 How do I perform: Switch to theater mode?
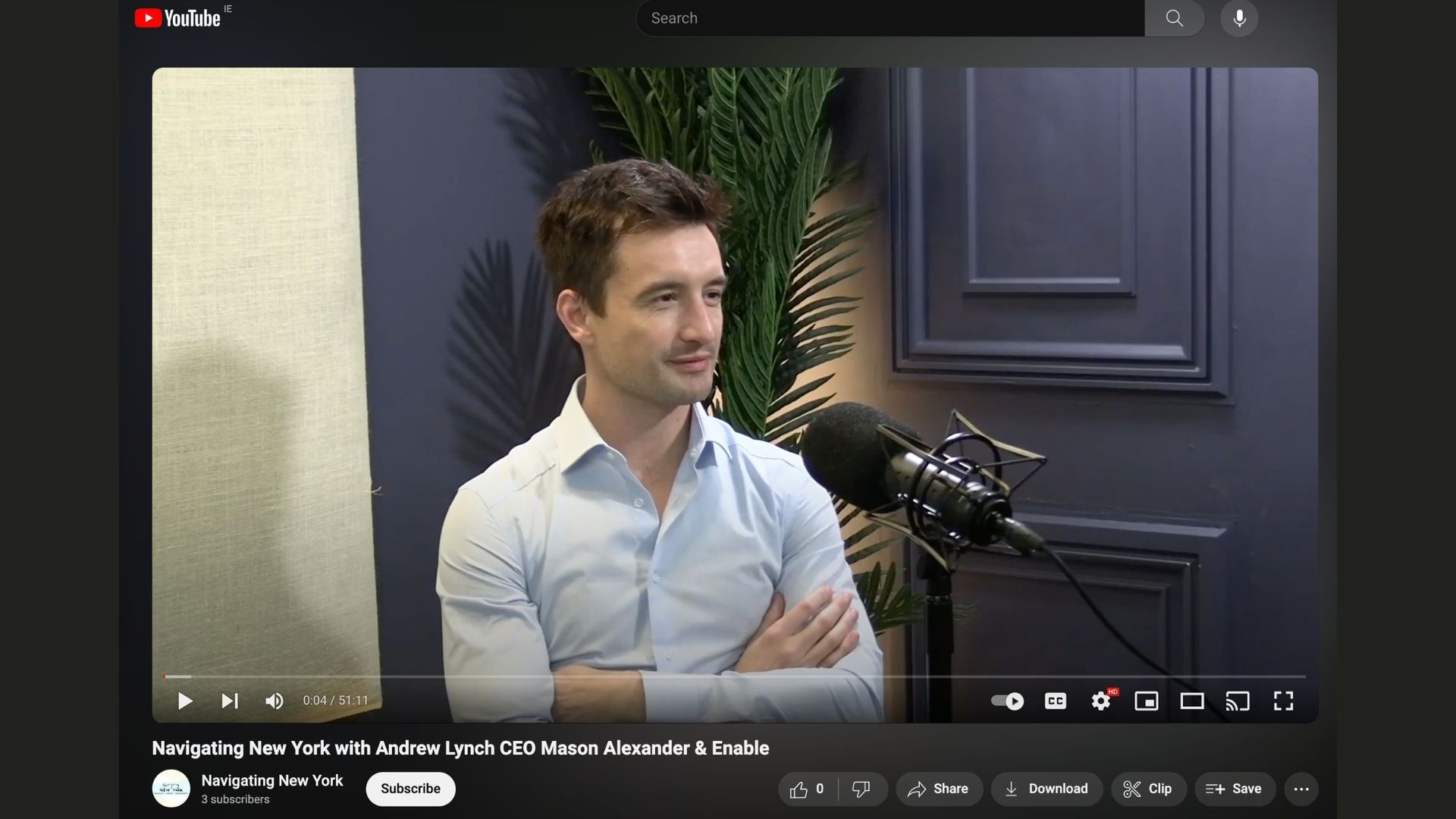1191,701
